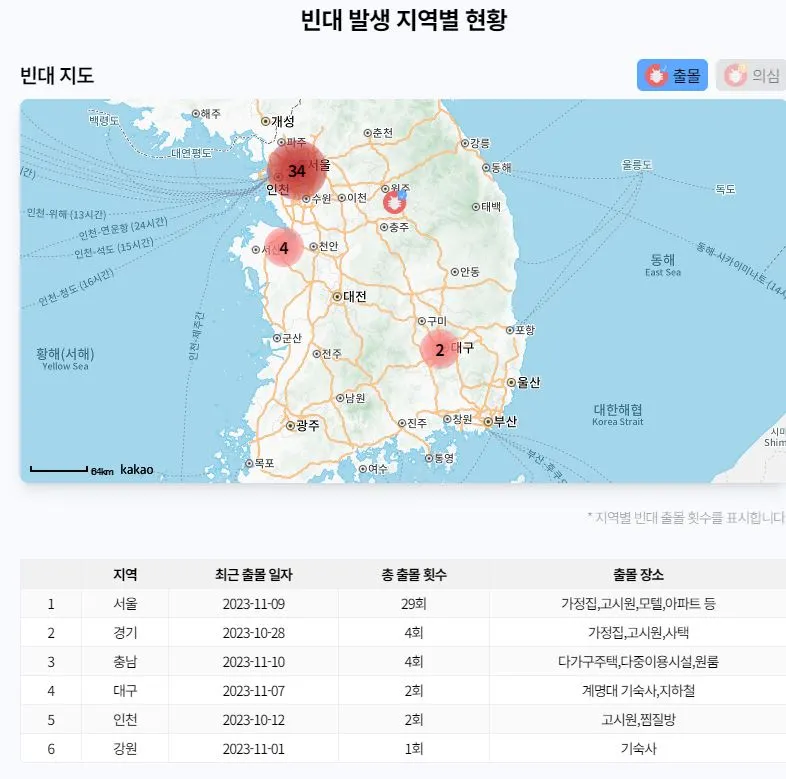Click the 울산 city label on map
786x779 pixels.
click(x=528, y=382)
